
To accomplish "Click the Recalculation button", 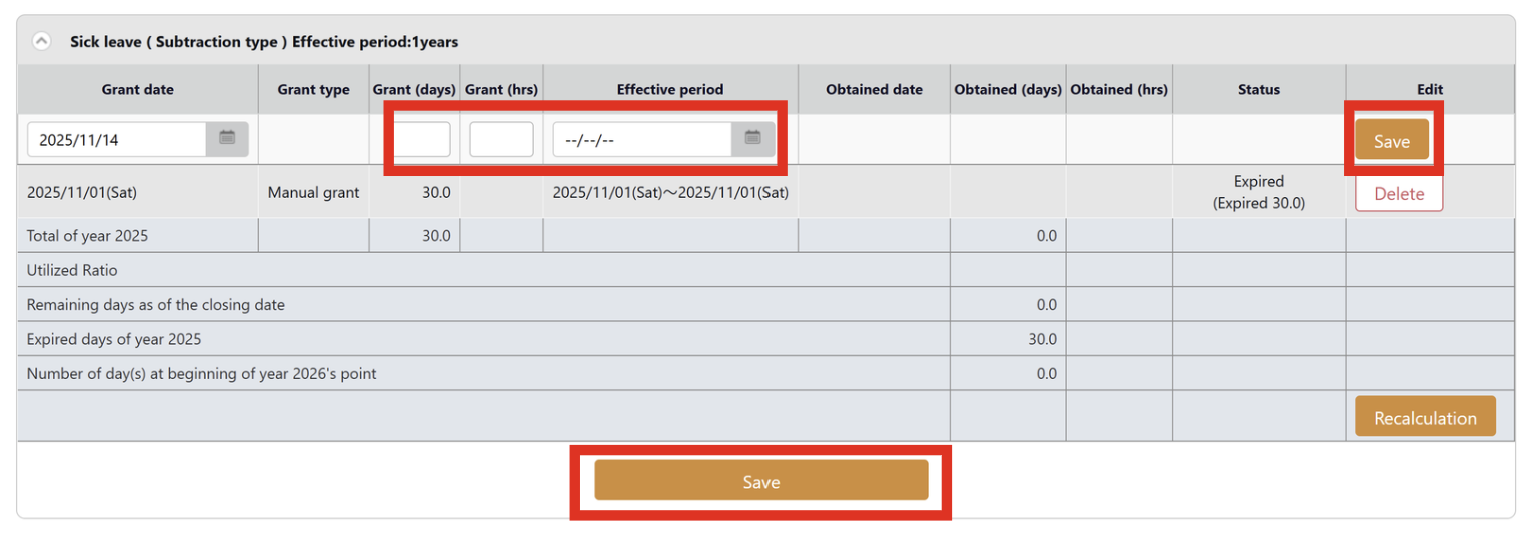I will 1424,417.
